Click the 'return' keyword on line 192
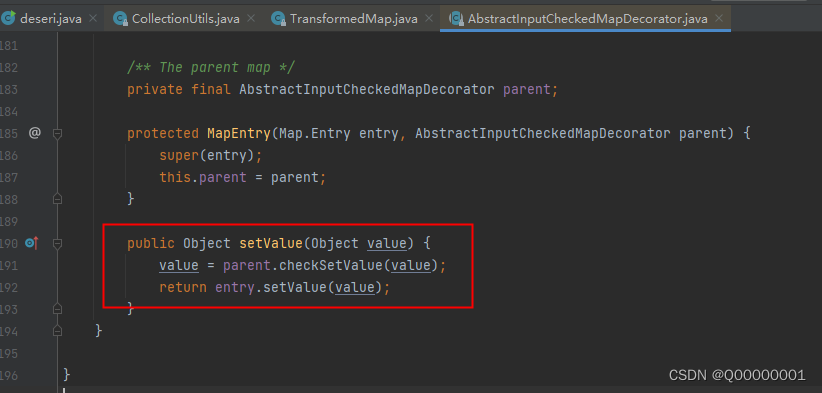822x393 pixels. (x=183, y=288)
